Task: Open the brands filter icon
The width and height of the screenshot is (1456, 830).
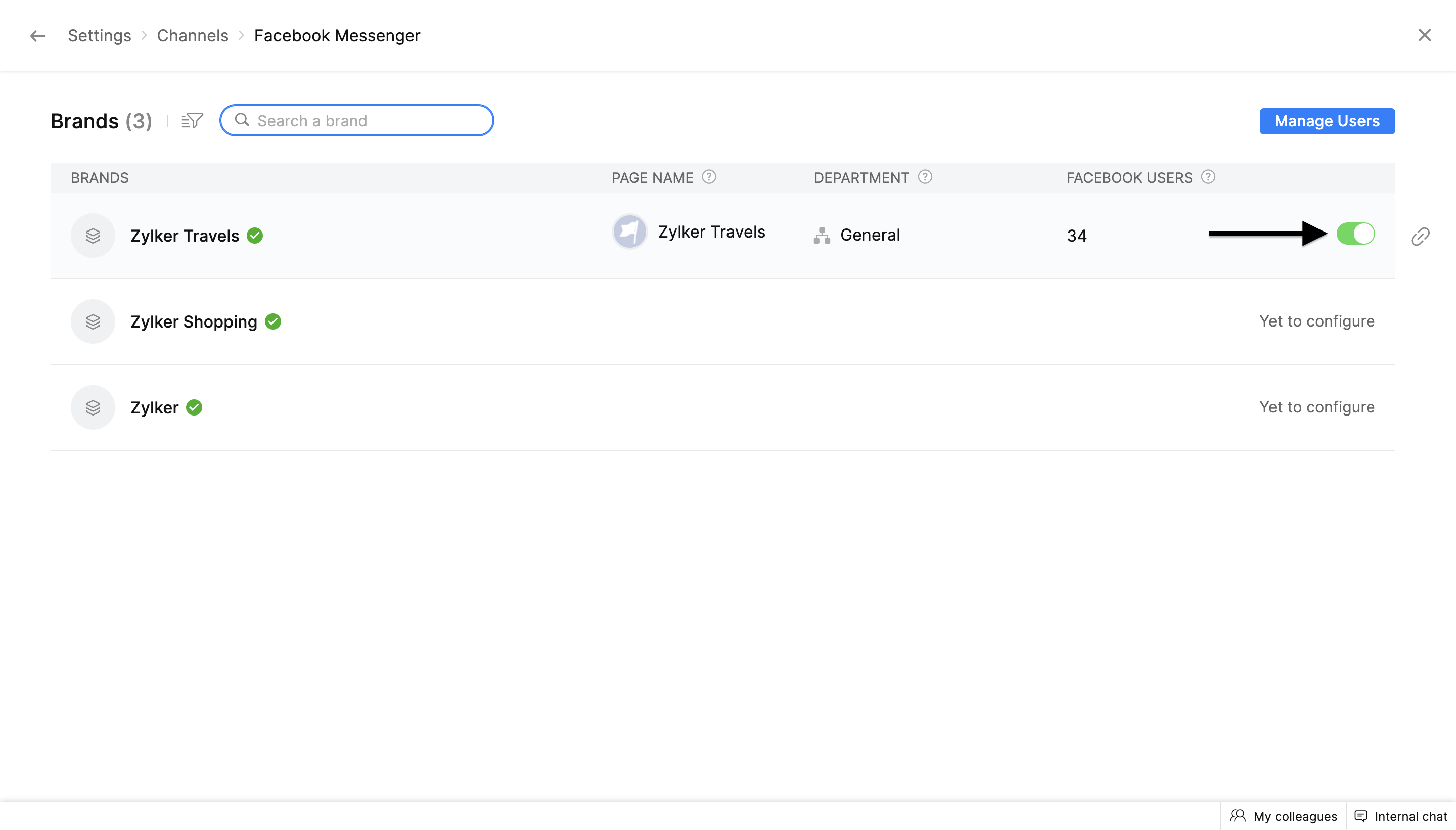Action: (x=192, y=121)
